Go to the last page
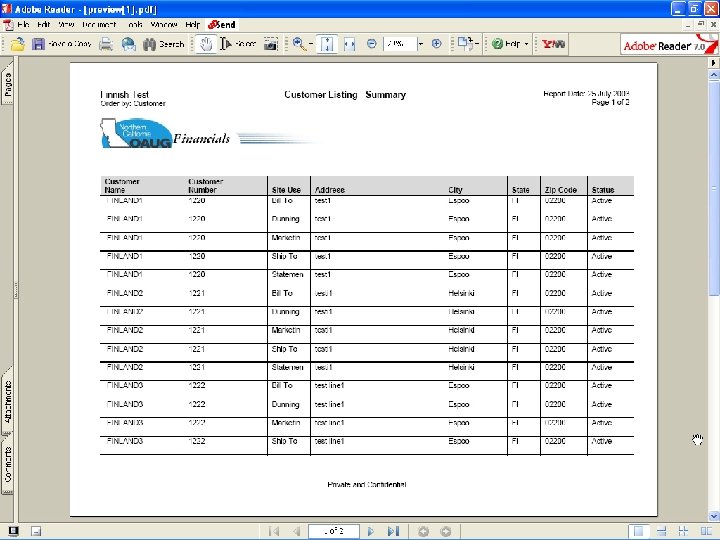720x540 pixels. pos(393,531)
